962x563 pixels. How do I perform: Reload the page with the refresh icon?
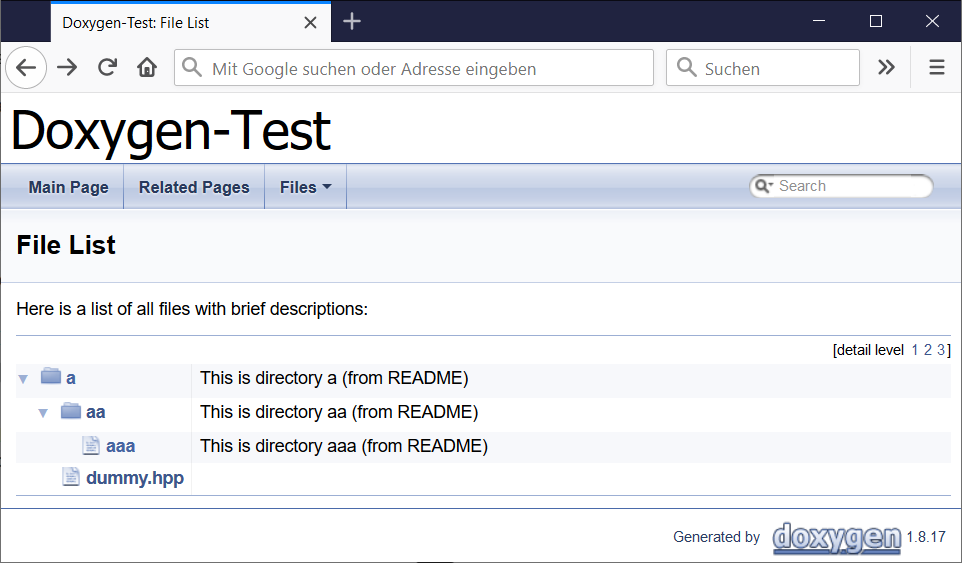(x=107, y=67)
